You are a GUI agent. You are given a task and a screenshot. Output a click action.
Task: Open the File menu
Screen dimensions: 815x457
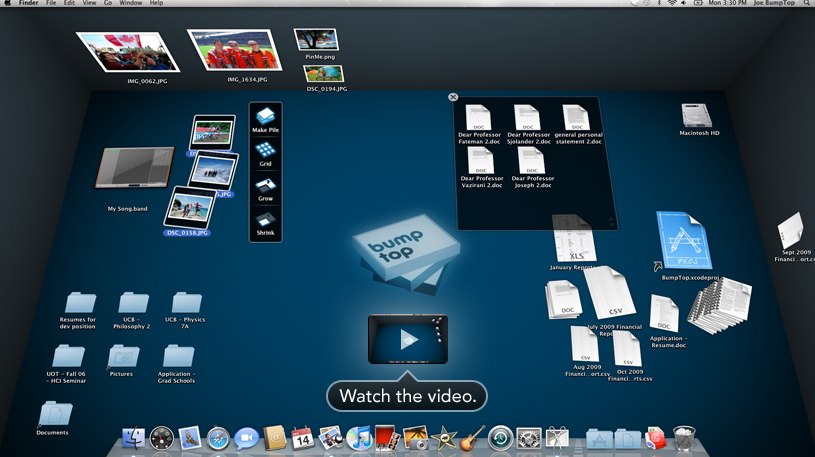pos(51,3)
